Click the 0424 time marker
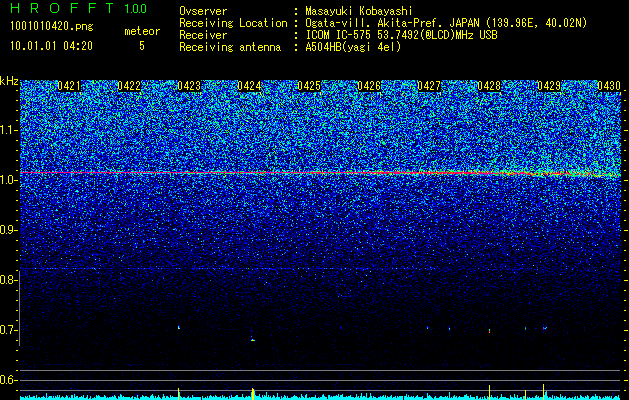This screenshot has width=629, height=400. [x=249, y=86]
